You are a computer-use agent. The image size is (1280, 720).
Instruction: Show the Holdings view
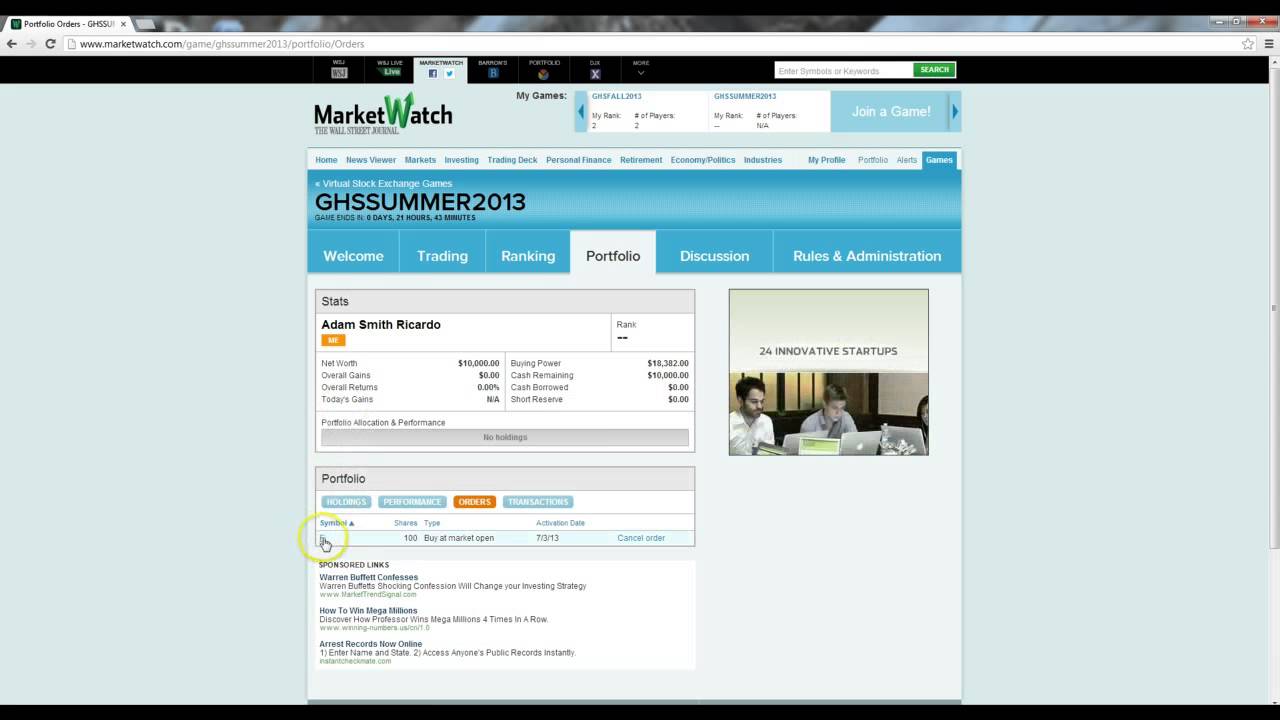(346, 502)
